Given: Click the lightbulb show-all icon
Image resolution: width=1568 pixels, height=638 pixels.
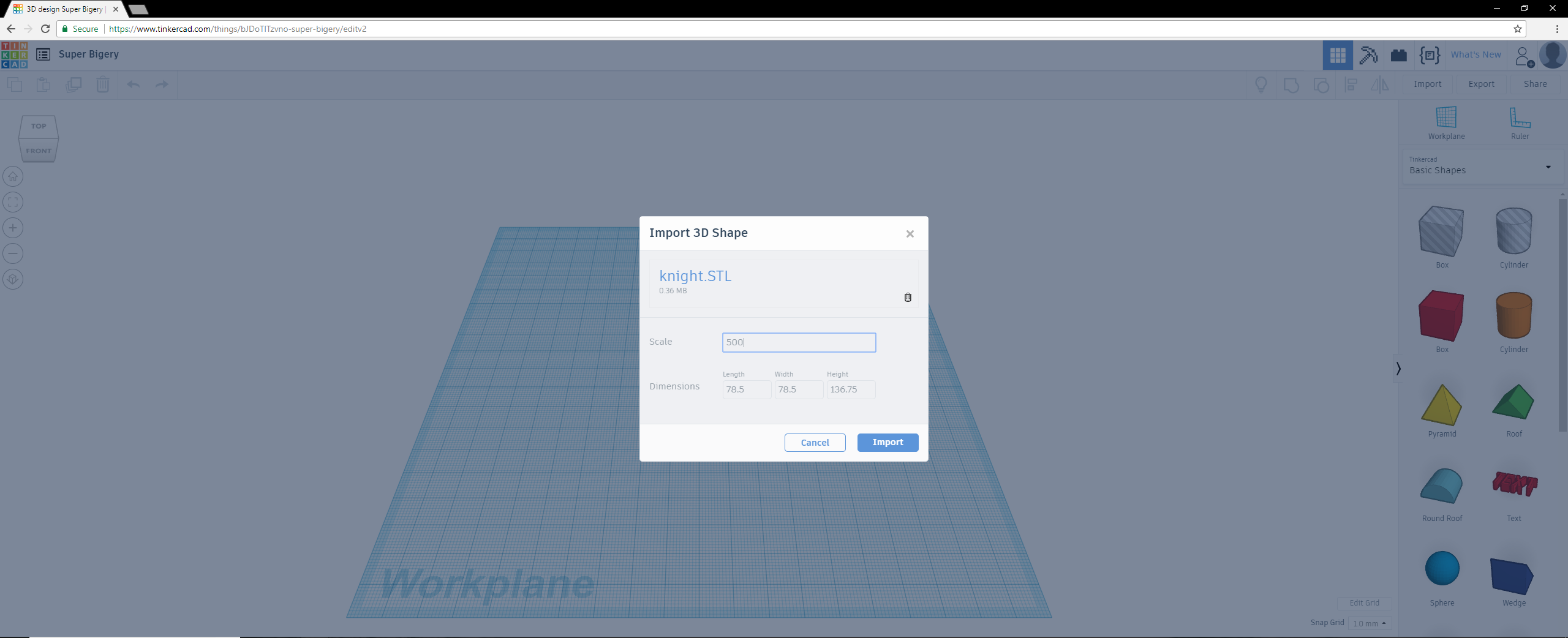Looking at the screenshot, I should coord(1262,84).
